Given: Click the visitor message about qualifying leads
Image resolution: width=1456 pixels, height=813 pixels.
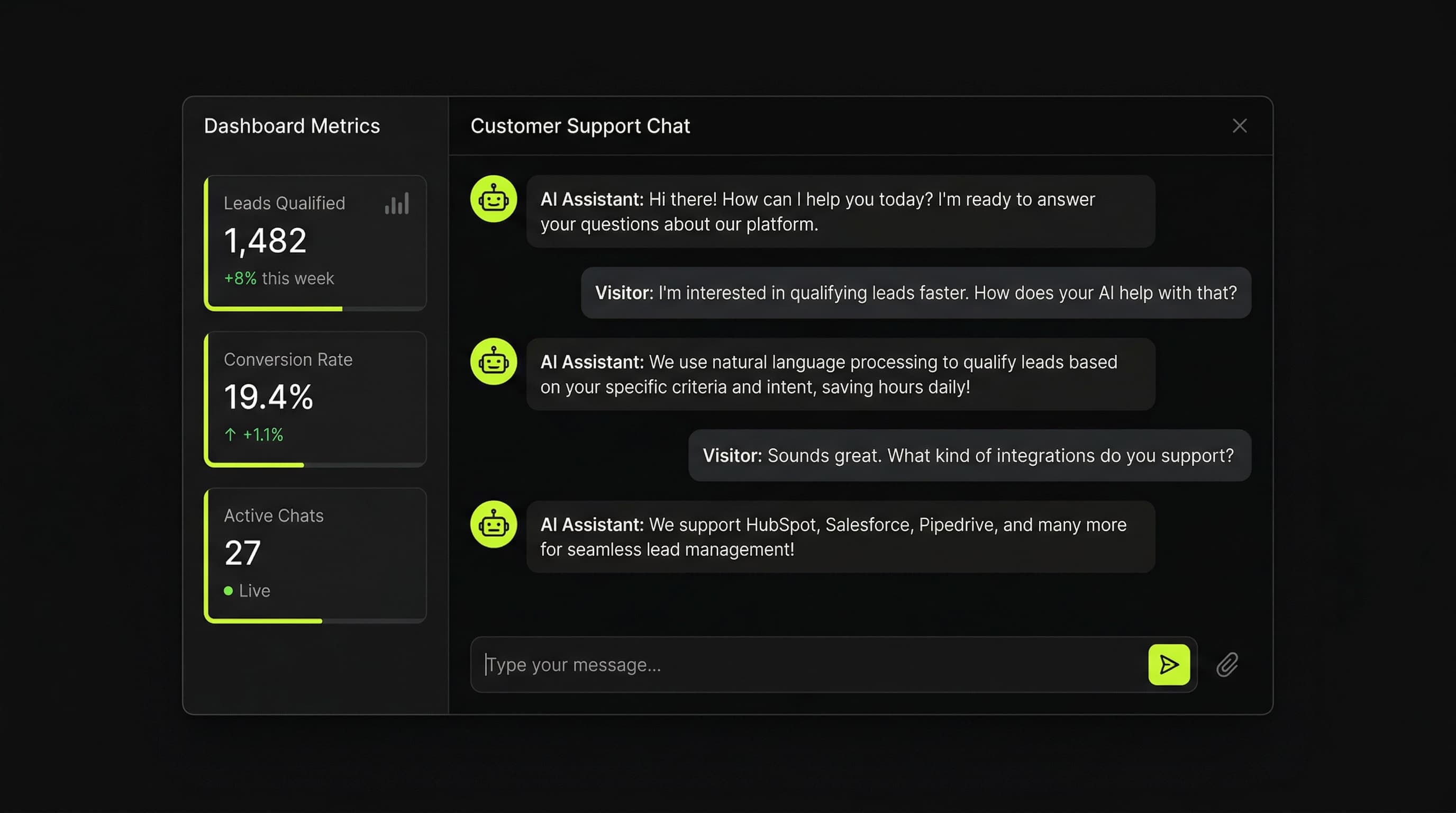Looking at the screenshot, I should point(916,293).
